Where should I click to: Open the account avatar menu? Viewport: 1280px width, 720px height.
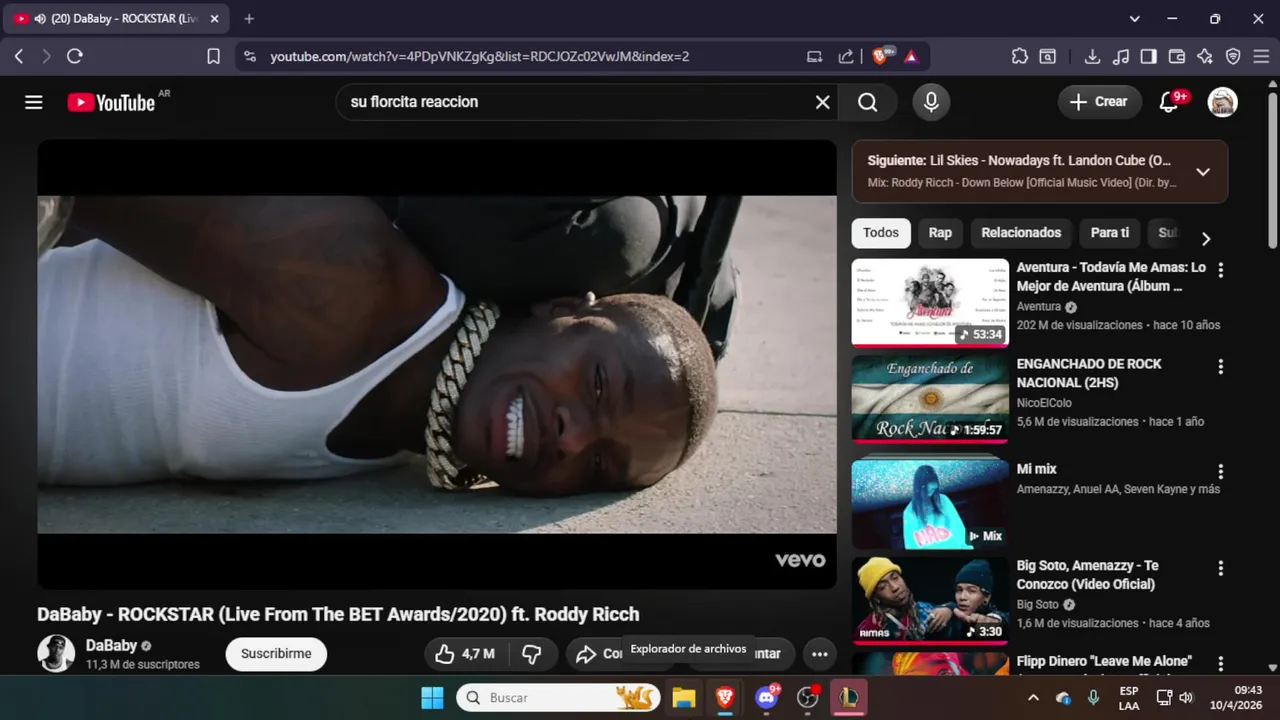point(1223,102)
